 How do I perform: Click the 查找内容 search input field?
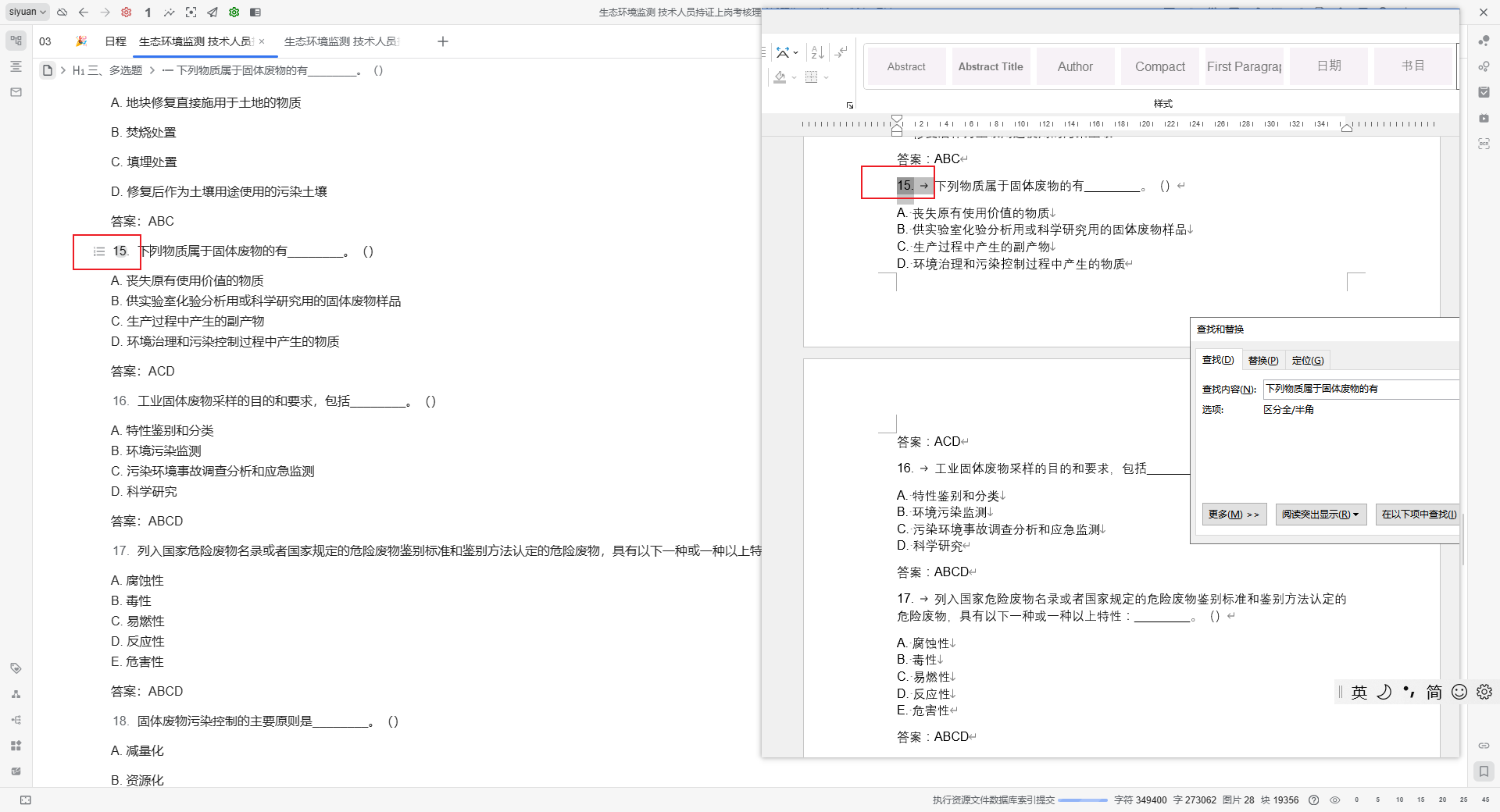coord(1359,389)
